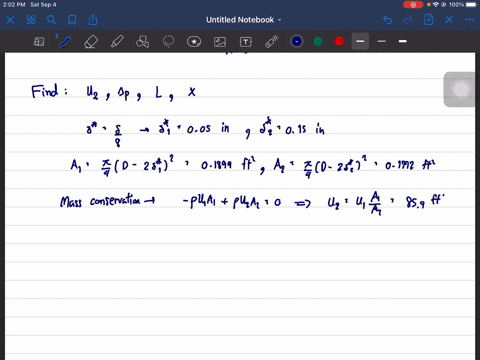
Task: Open the page thumbnails grid view
Action: click(x=31, y=20)
